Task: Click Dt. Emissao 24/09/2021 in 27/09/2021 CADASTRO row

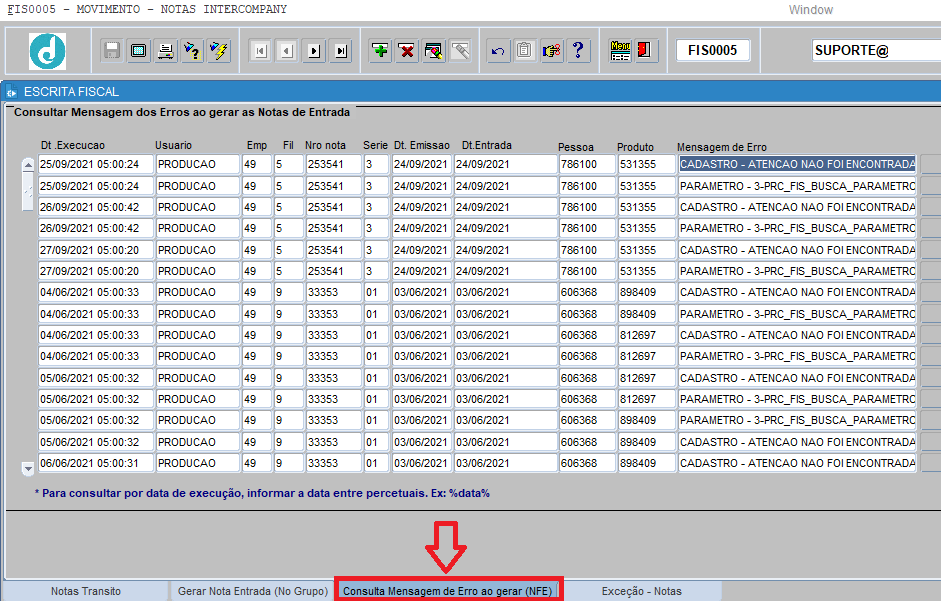Action: (x=421, y=250)
